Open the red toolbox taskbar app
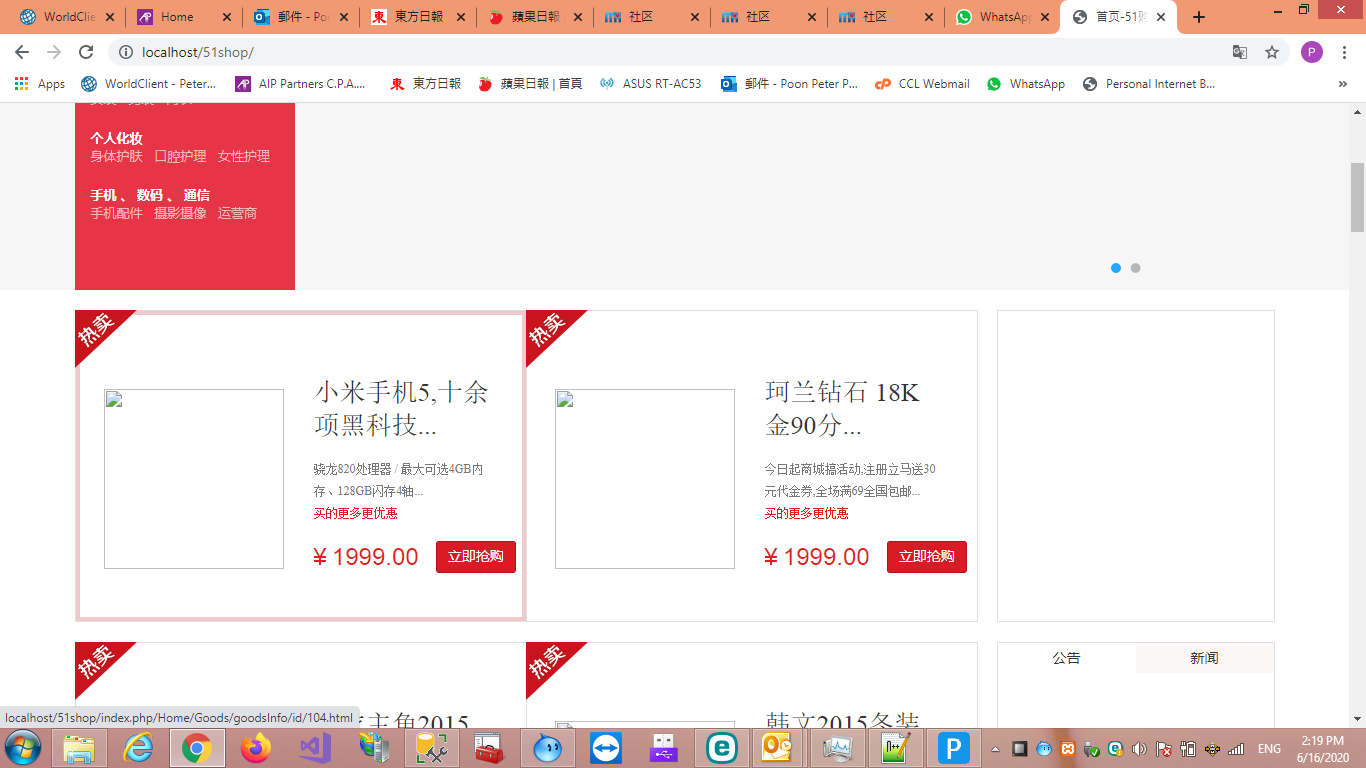 pos(489,748)
